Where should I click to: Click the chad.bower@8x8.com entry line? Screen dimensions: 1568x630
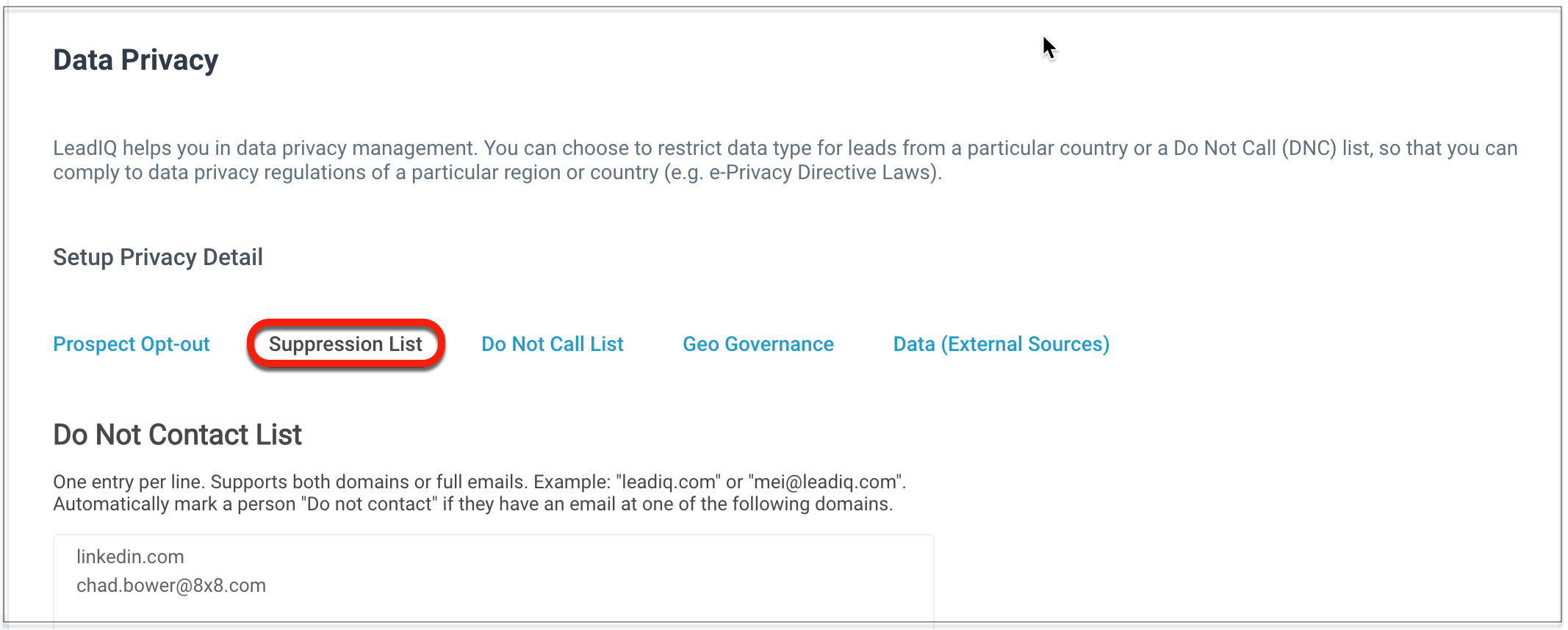pyautogui.click(x=171, y=585)
